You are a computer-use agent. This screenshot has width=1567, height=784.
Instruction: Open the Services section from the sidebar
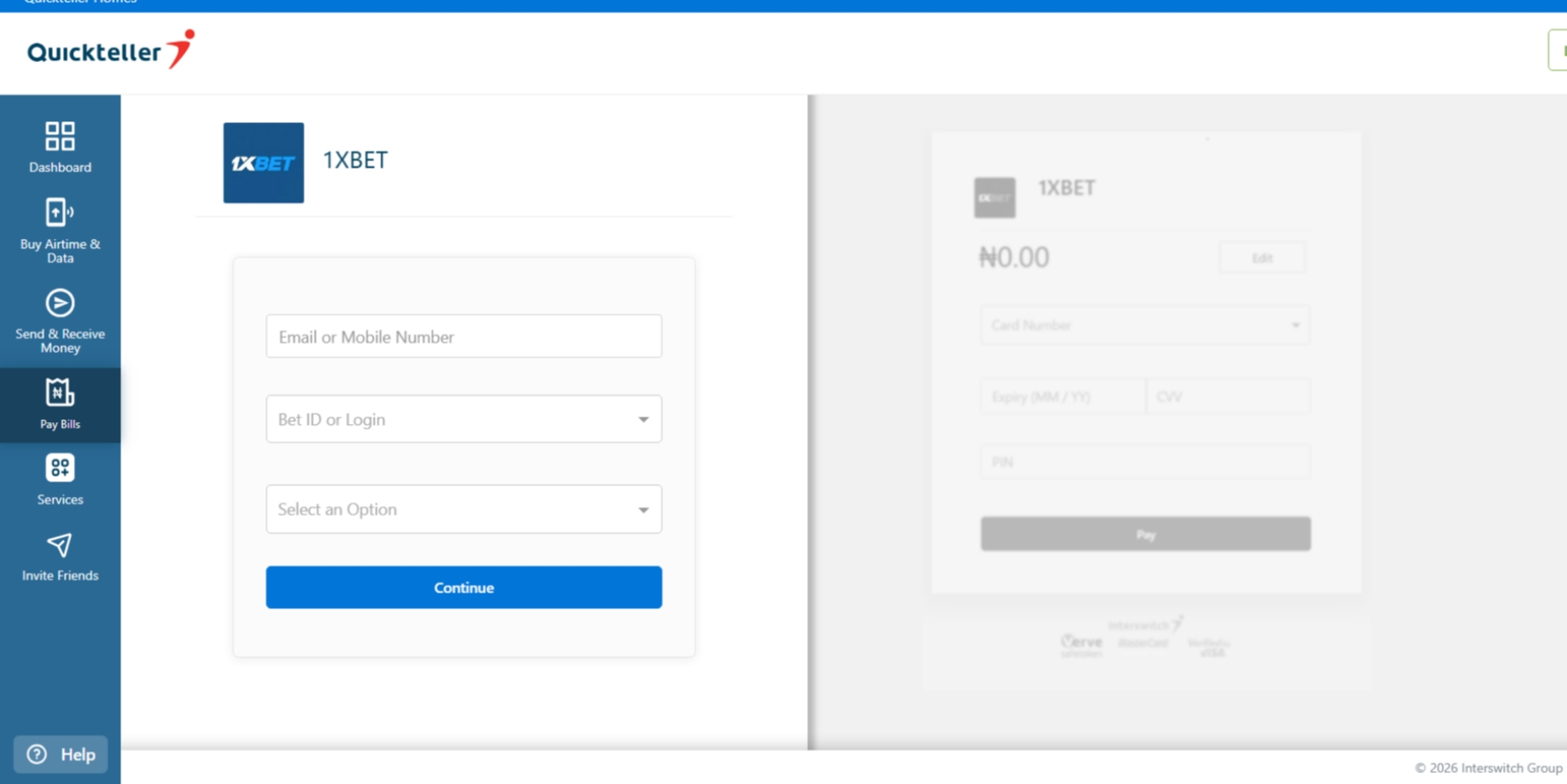[59, 480]
